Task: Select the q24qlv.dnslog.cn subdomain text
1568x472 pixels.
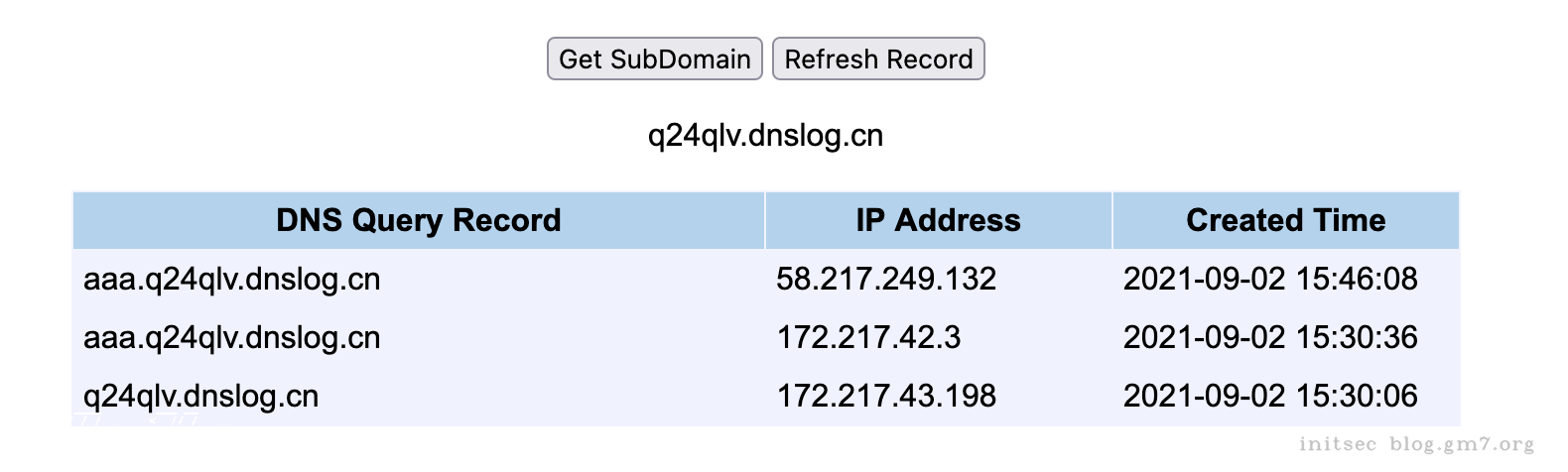Action: (x=765, y=135)
